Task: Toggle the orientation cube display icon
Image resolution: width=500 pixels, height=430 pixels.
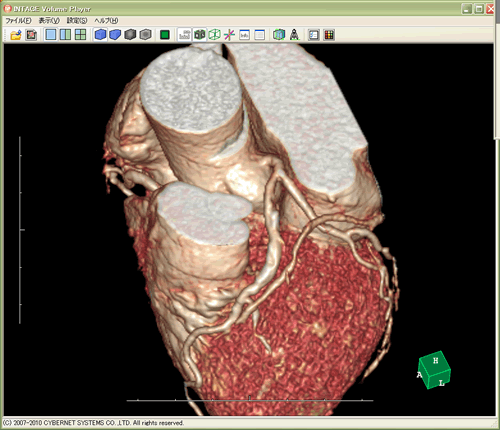Action: point(200,35)
